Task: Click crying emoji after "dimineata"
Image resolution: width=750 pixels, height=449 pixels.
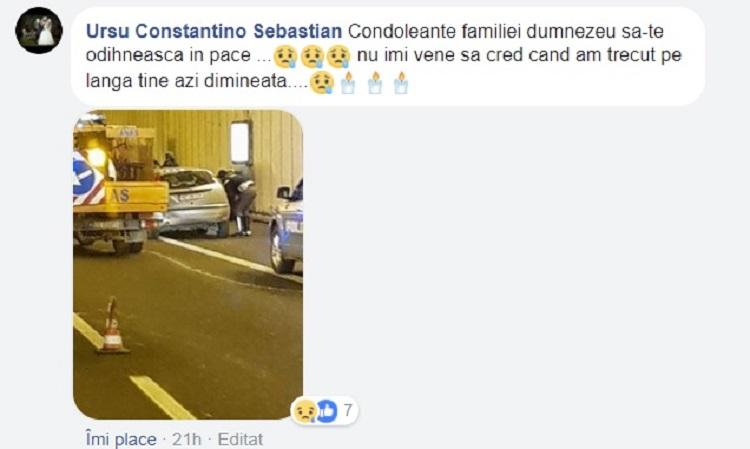Action: [322, 83]
